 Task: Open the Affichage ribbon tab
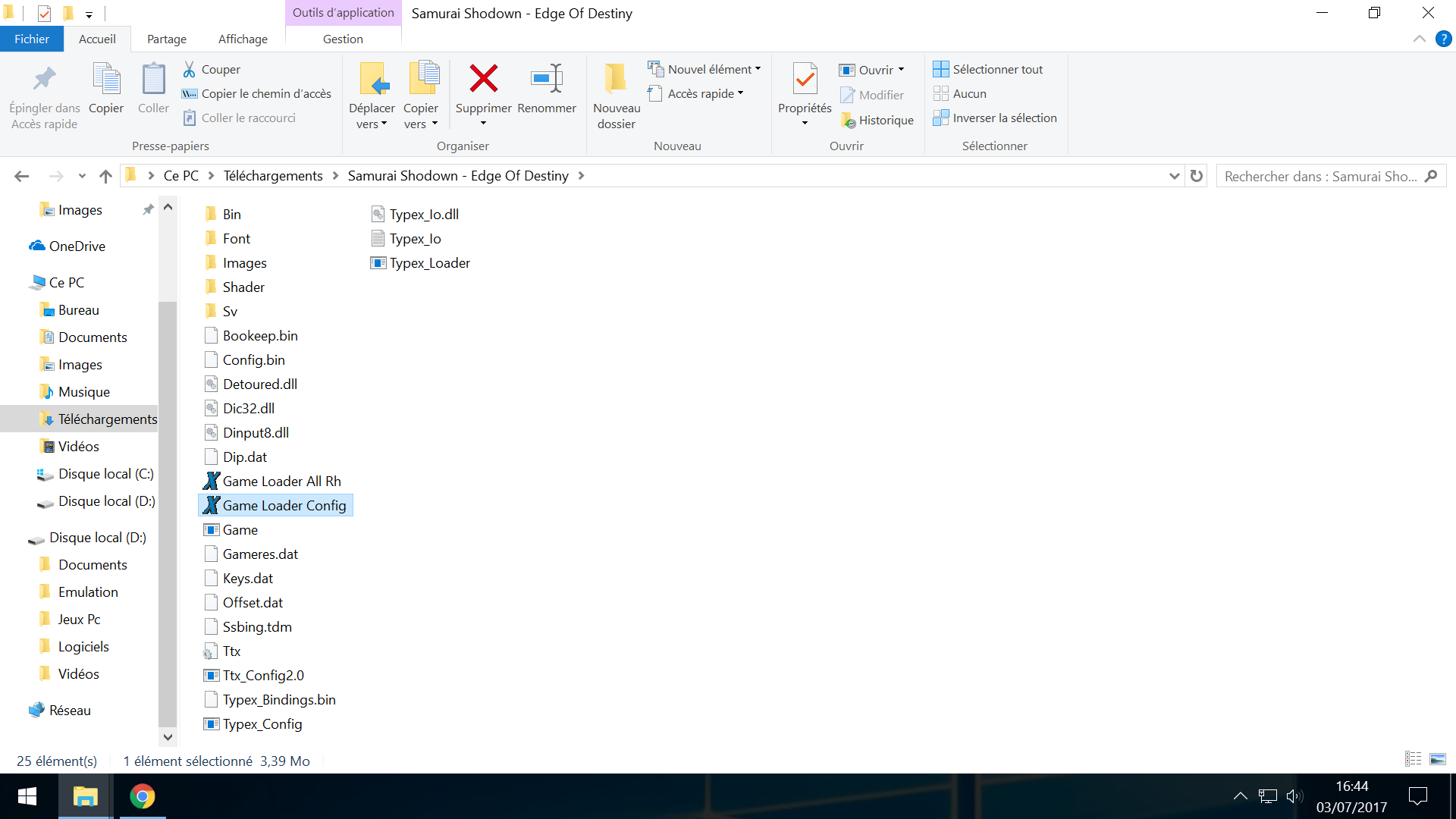point(243,39)
